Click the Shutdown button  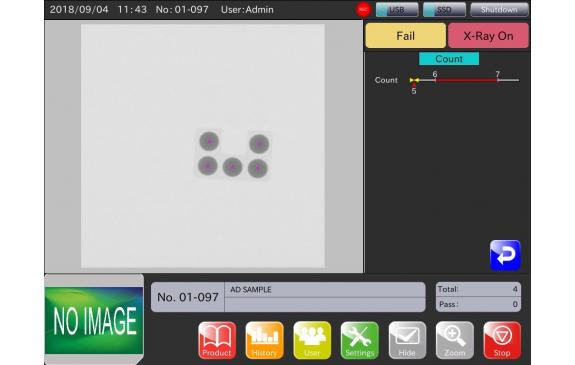pyautogui.click(x=499, y=10)
